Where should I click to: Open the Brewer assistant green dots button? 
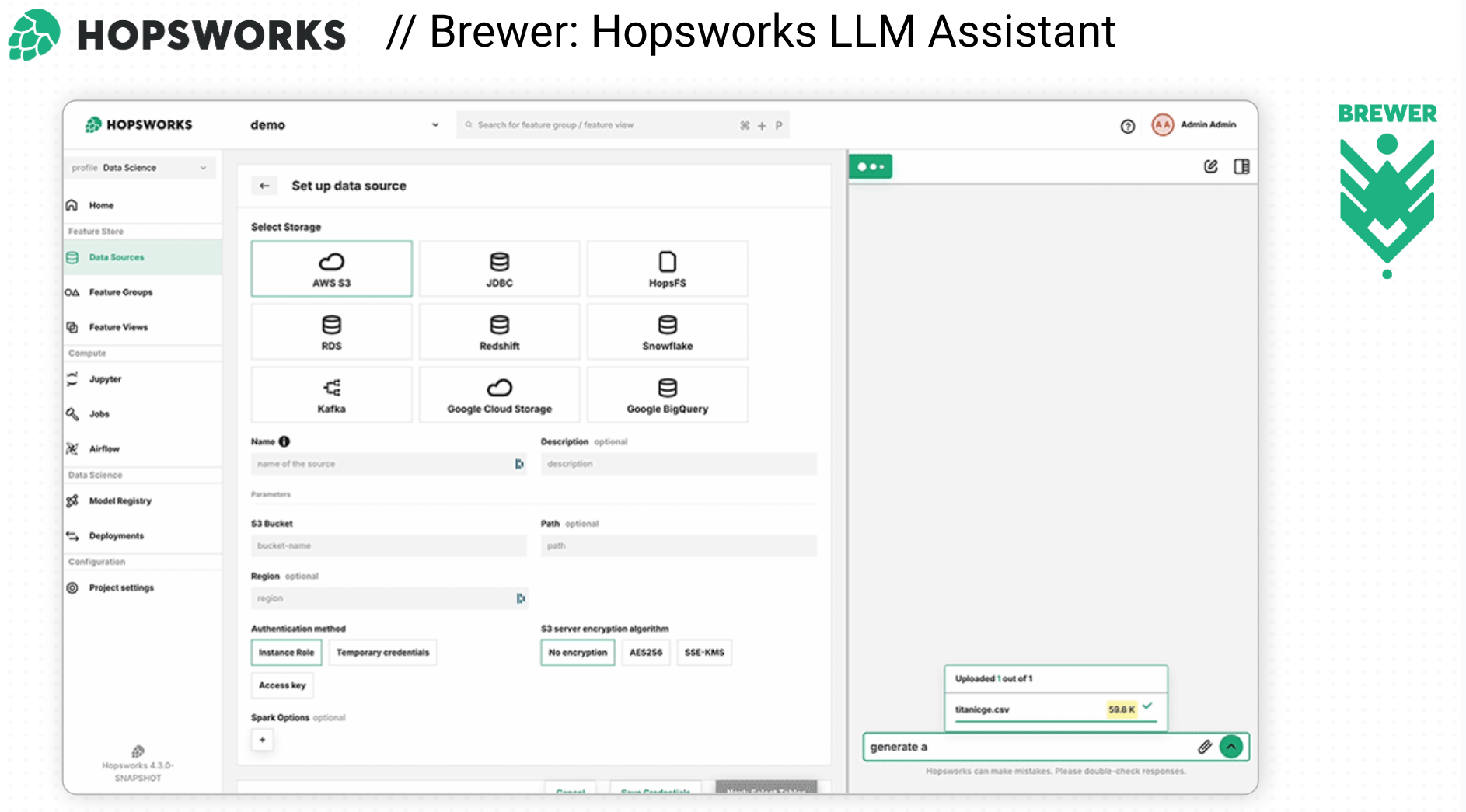point(871,166)
